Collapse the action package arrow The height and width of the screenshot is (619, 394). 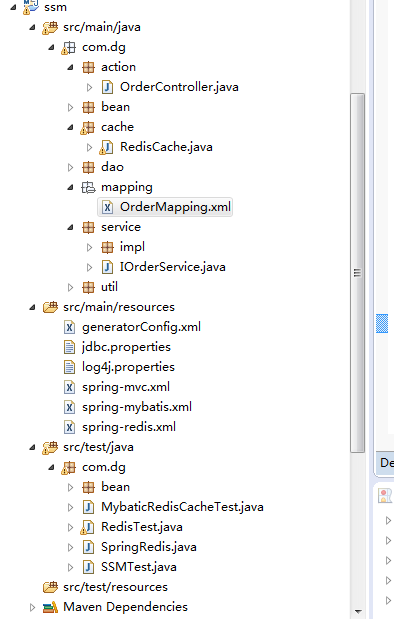[71, 68]
